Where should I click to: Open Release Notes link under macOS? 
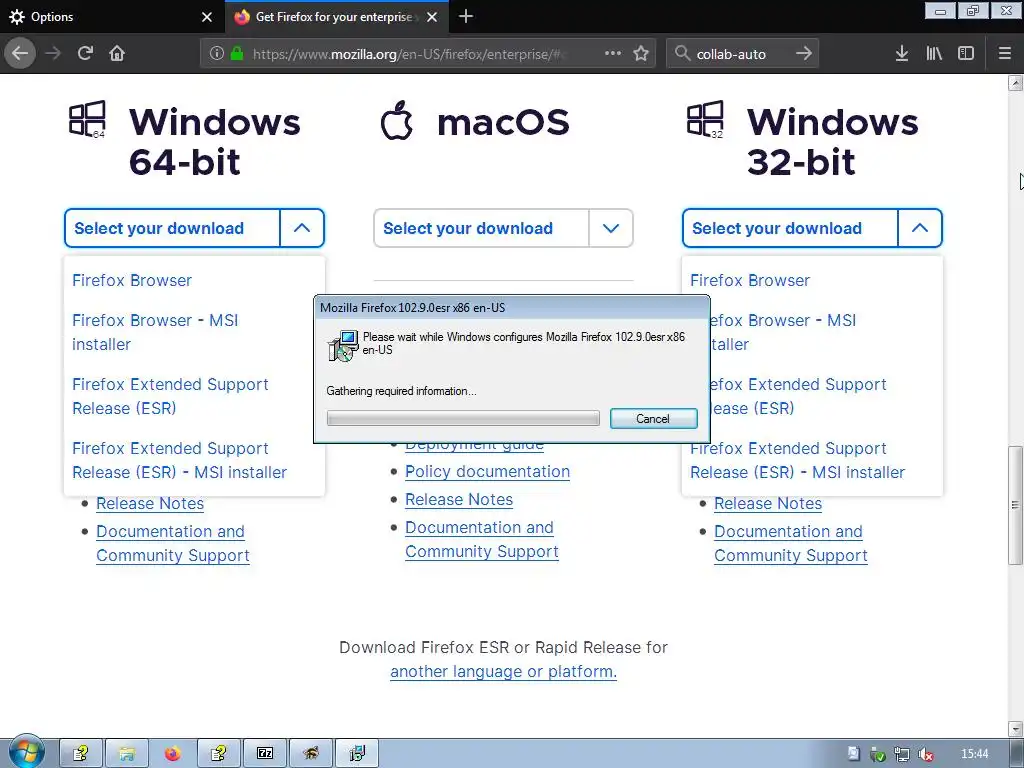click(x=459, y=500)
